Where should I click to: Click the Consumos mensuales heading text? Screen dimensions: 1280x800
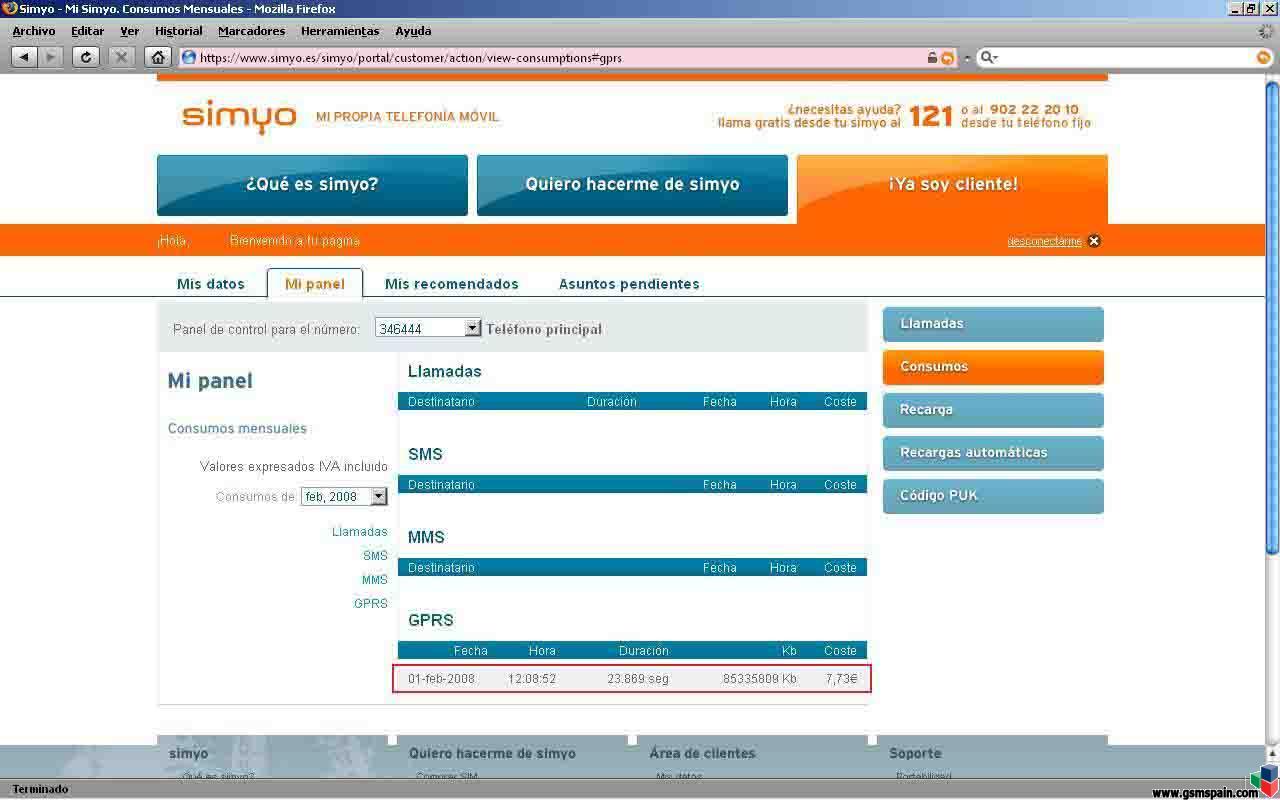[x=237, y=428]
